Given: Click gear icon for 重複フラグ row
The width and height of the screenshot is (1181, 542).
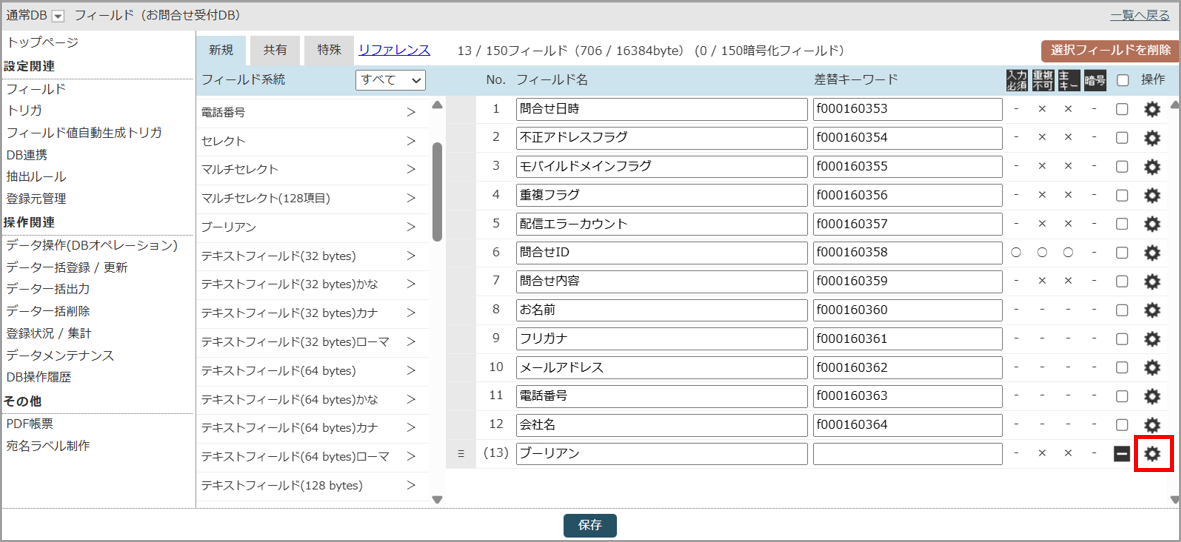Looking at the screenshot, I should coord(1152,195).
